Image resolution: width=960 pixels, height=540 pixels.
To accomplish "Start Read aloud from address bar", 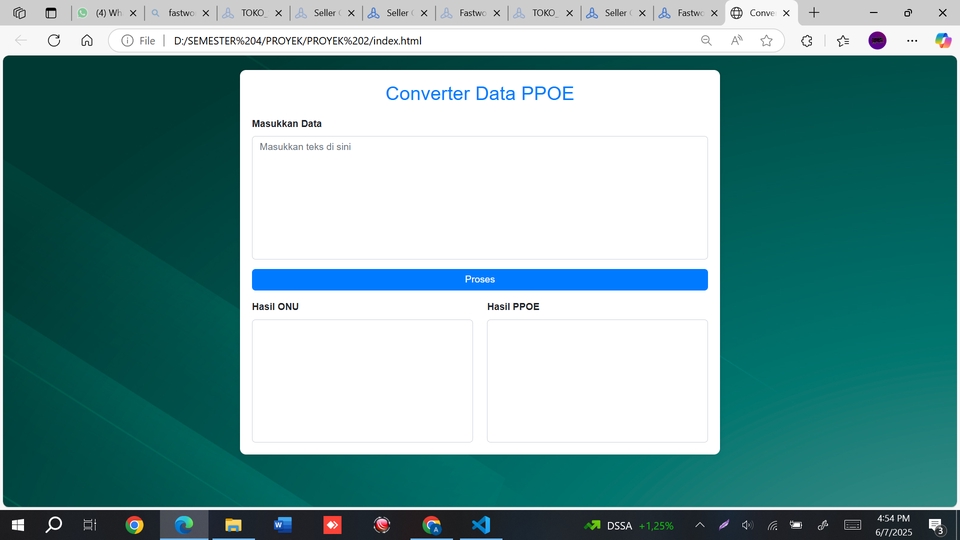I will pos(737,40).
